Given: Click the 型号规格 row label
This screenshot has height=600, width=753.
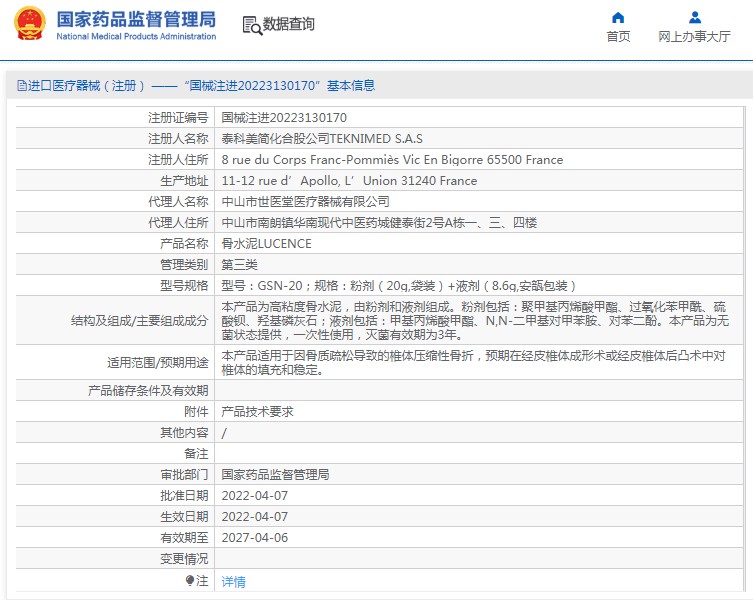Looking at the screenshot, I should point(184,286).
